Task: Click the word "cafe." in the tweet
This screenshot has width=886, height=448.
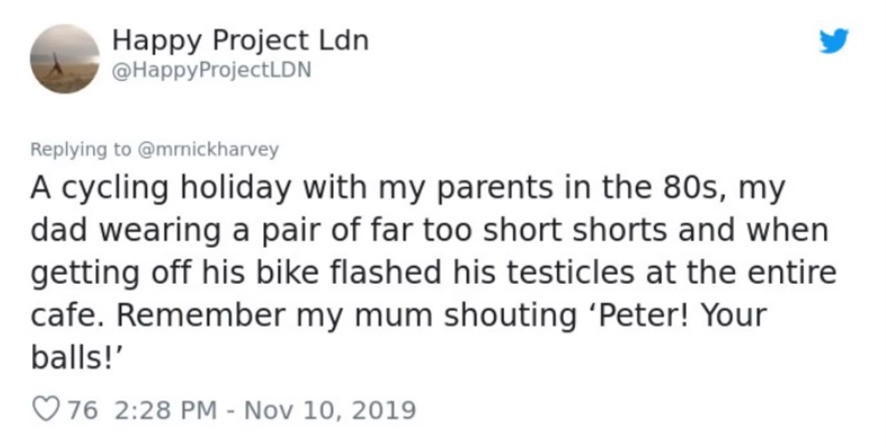Action: pyautogui.click(x=67, y=315)
